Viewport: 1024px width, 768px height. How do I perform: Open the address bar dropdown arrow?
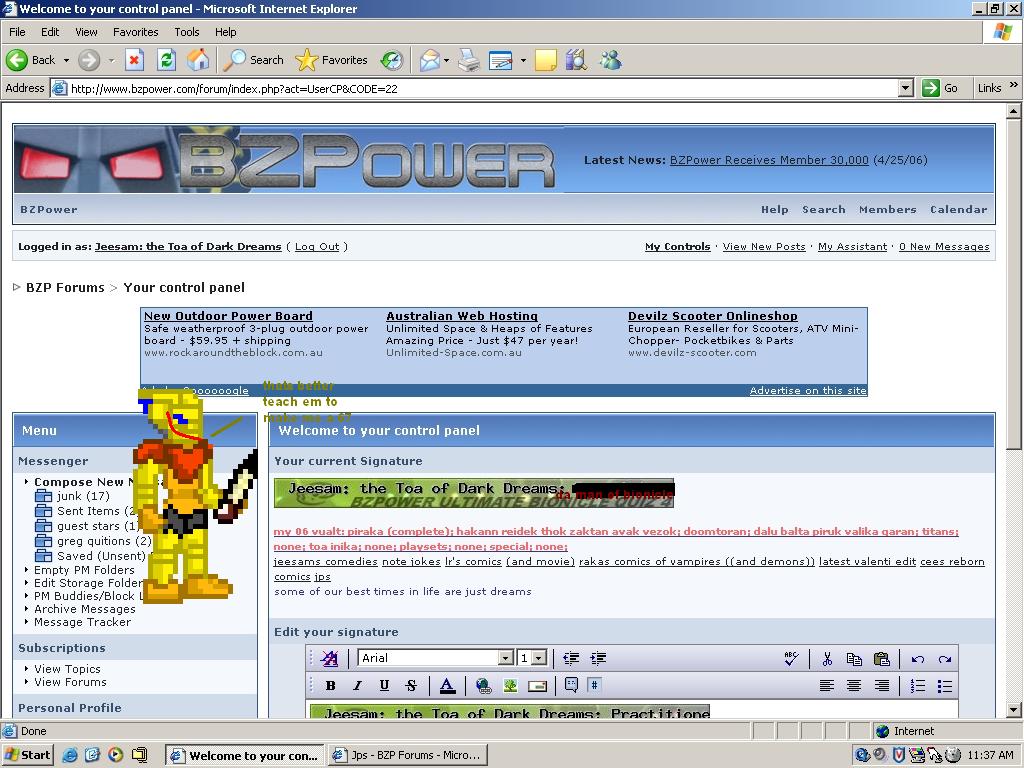tap(905, 88)
